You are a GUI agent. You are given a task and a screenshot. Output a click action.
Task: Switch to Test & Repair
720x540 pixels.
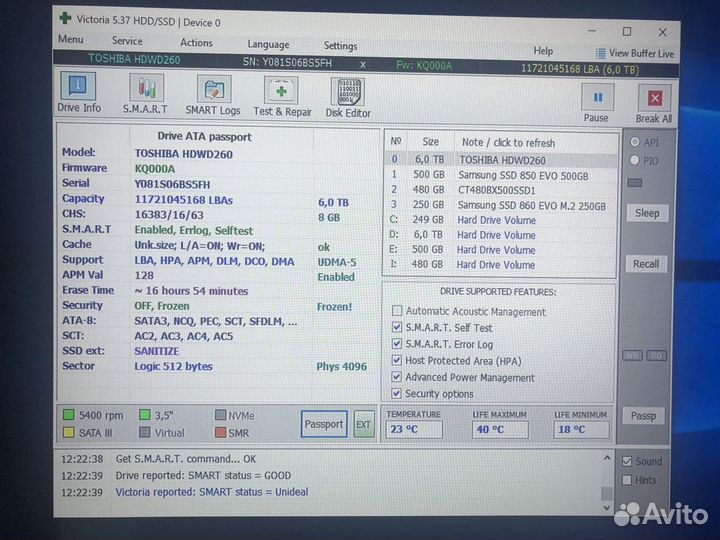pos(282,96)
